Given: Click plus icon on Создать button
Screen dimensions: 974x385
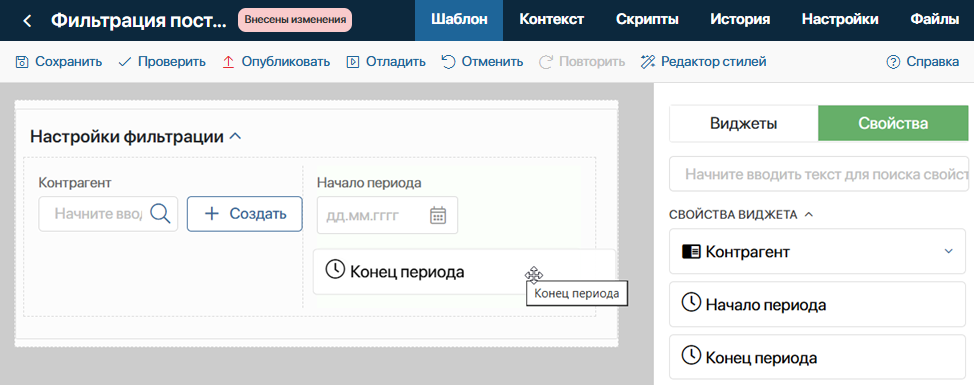Looking at the screenshot, I should 212,214.
